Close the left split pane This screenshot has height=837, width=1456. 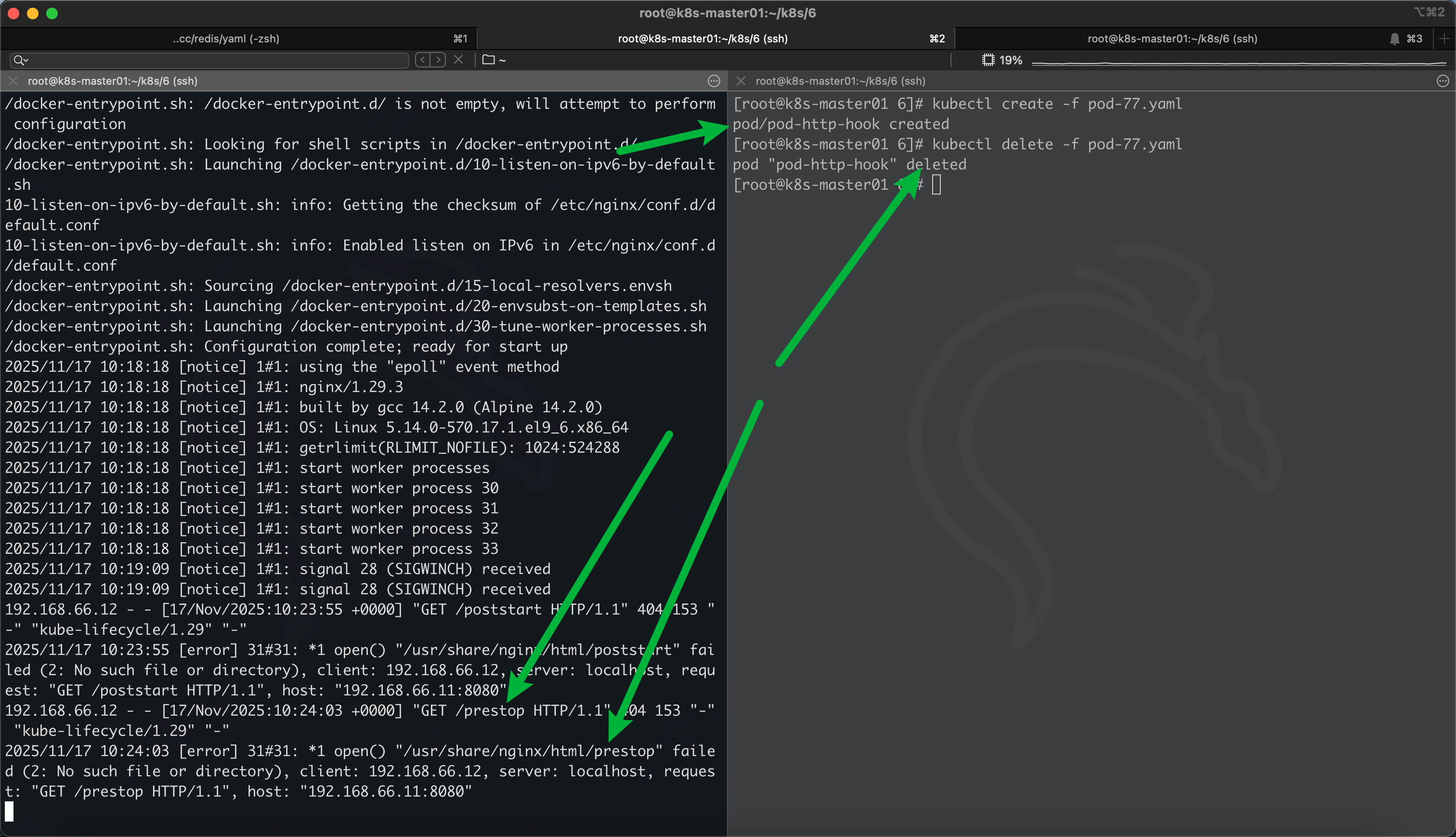(x=13, y=81)
